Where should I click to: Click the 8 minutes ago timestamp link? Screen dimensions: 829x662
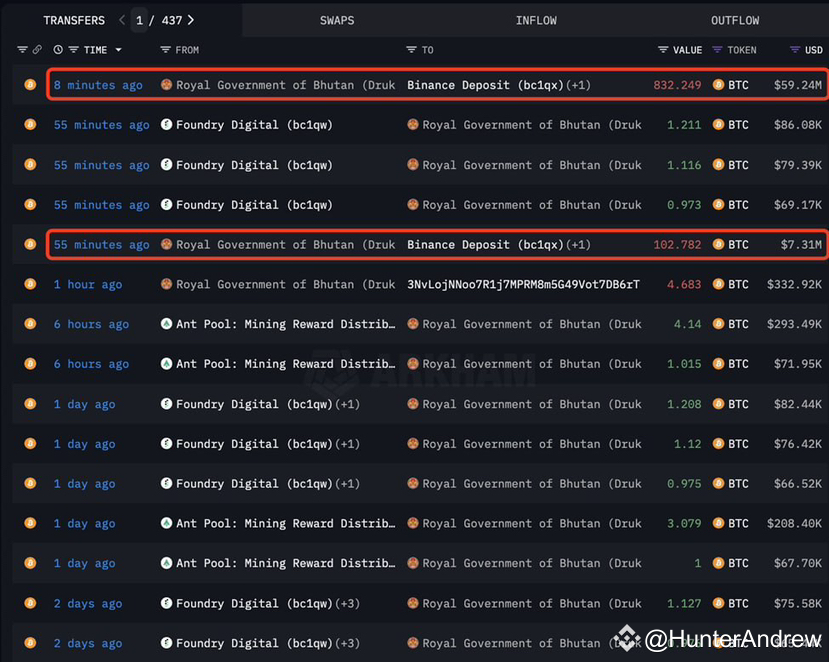98,85
